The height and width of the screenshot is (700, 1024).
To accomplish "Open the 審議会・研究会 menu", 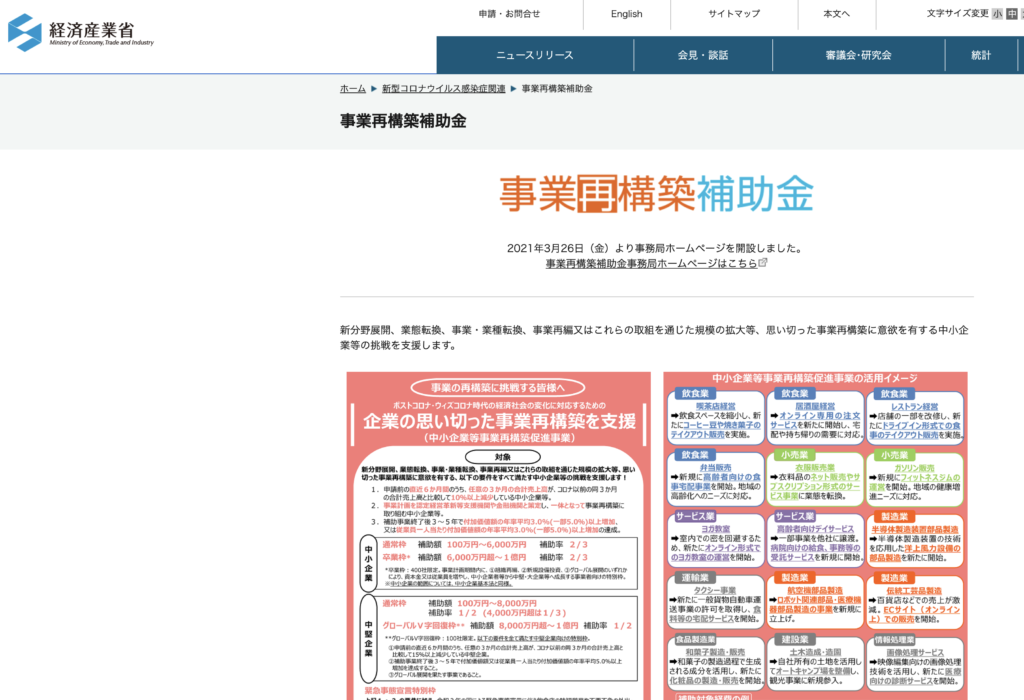I will [858, 55].
